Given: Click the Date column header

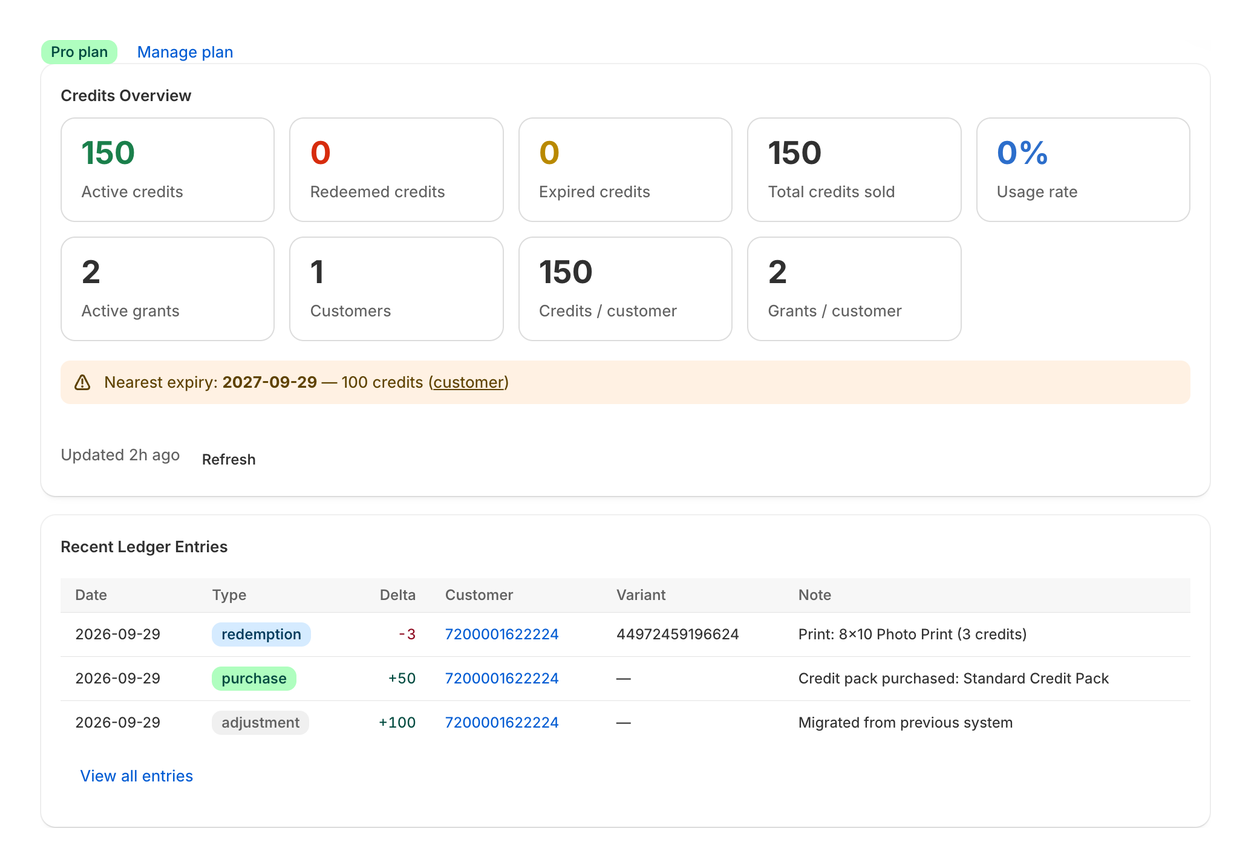Looking at the screenshot, I should coord(91,595).
